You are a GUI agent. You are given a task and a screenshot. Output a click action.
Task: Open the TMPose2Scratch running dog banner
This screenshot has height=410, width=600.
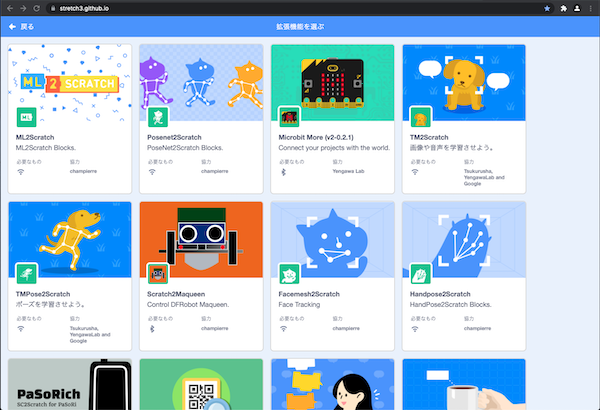pyautogui.click(x=70, y=240)
